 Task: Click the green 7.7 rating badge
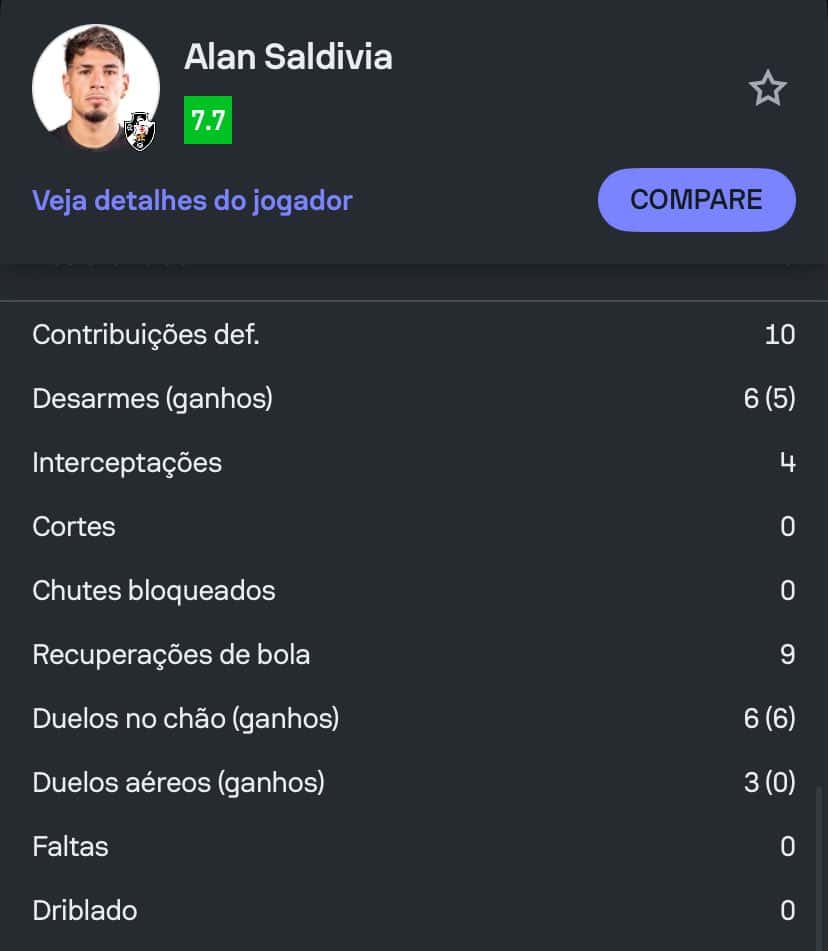click(x=208, y=121)
